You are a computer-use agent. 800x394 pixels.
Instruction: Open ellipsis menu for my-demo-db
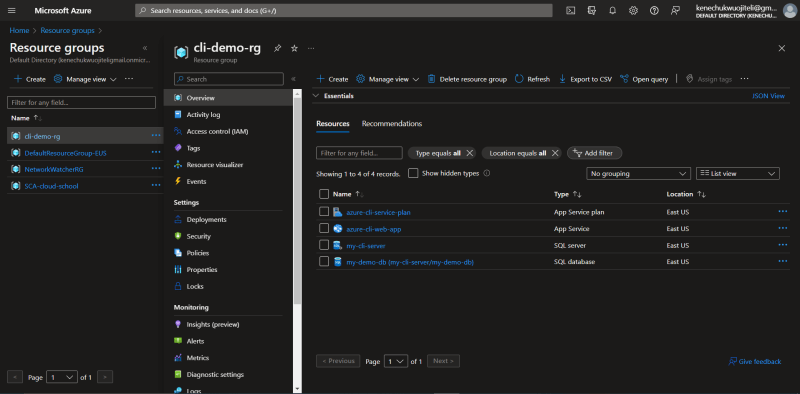(783, 261)
